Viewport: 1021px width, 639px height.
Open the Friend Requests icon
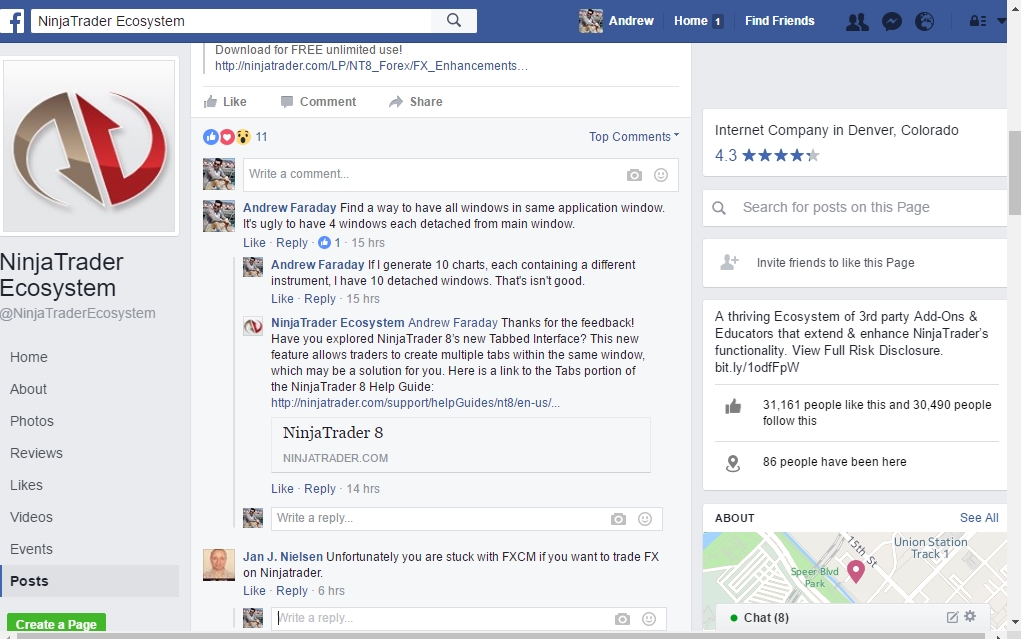pos(857,21)
